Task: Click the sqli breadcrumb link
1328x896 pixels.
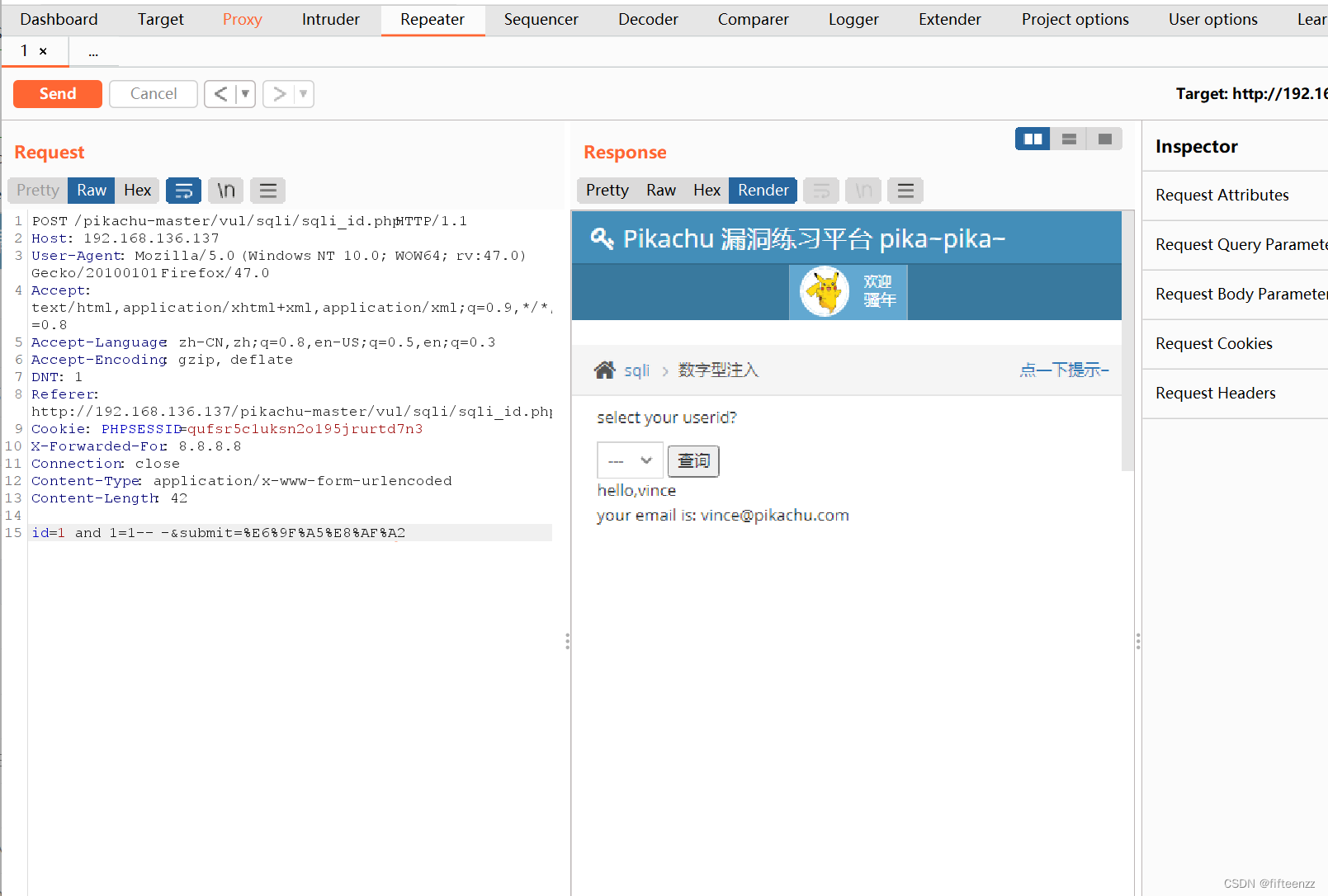Action: point(636,370)
